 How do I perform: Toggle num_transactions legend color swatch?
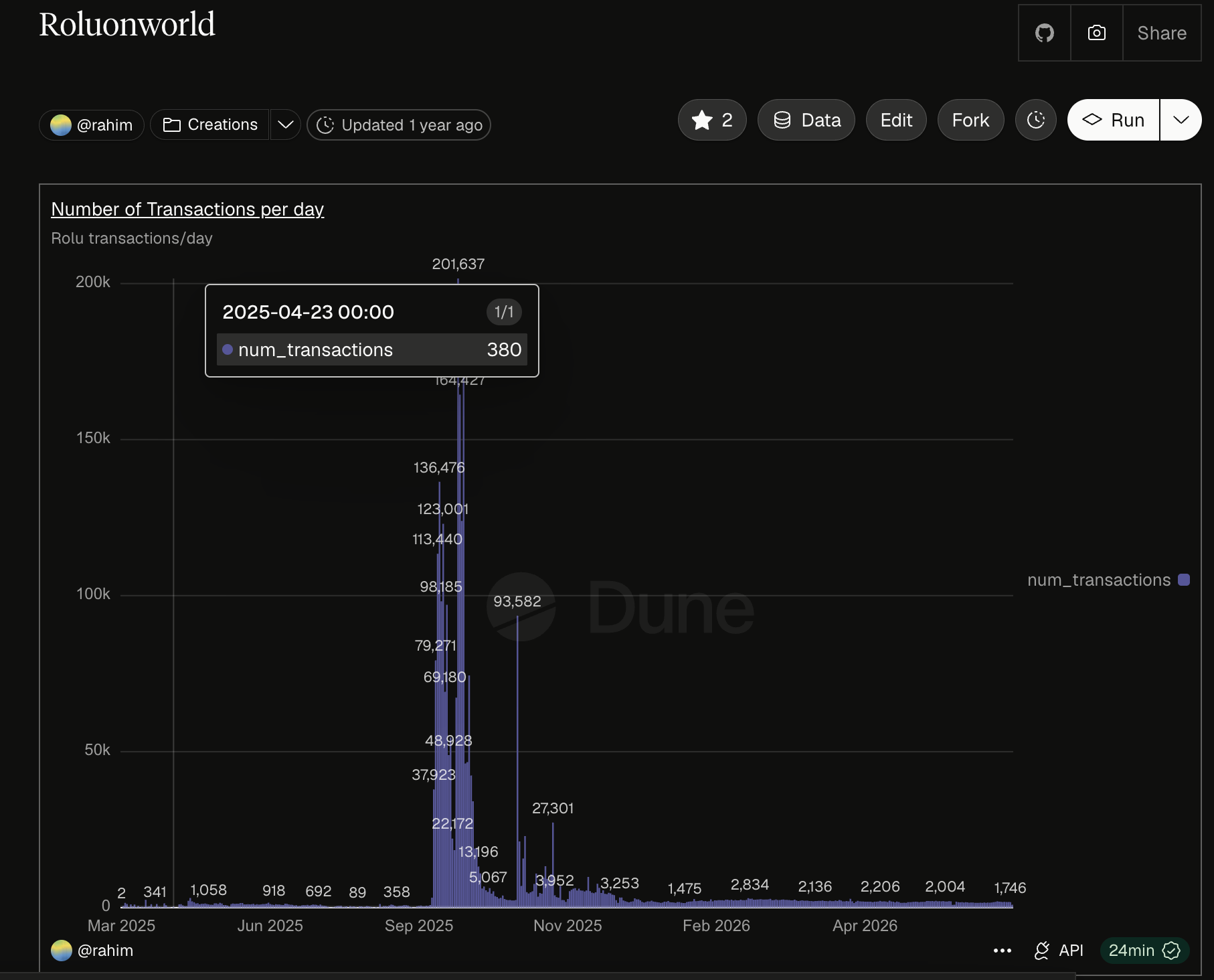(1184, 580)
